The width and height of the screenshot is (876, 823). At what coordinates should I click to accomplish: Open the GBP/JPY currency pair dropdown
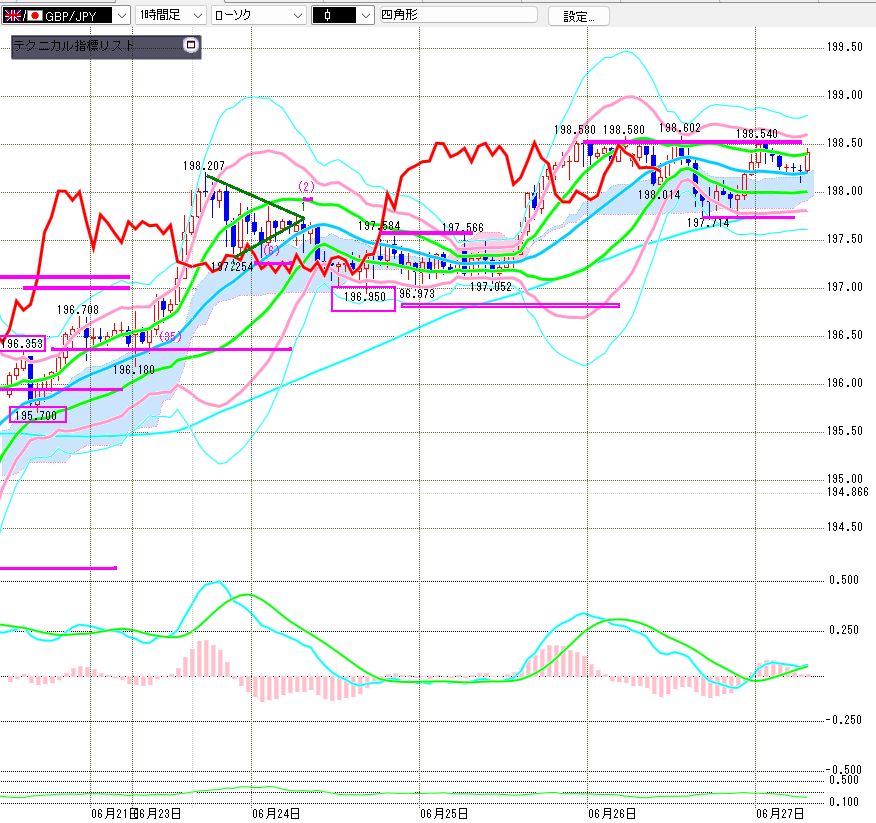point(66,15)
